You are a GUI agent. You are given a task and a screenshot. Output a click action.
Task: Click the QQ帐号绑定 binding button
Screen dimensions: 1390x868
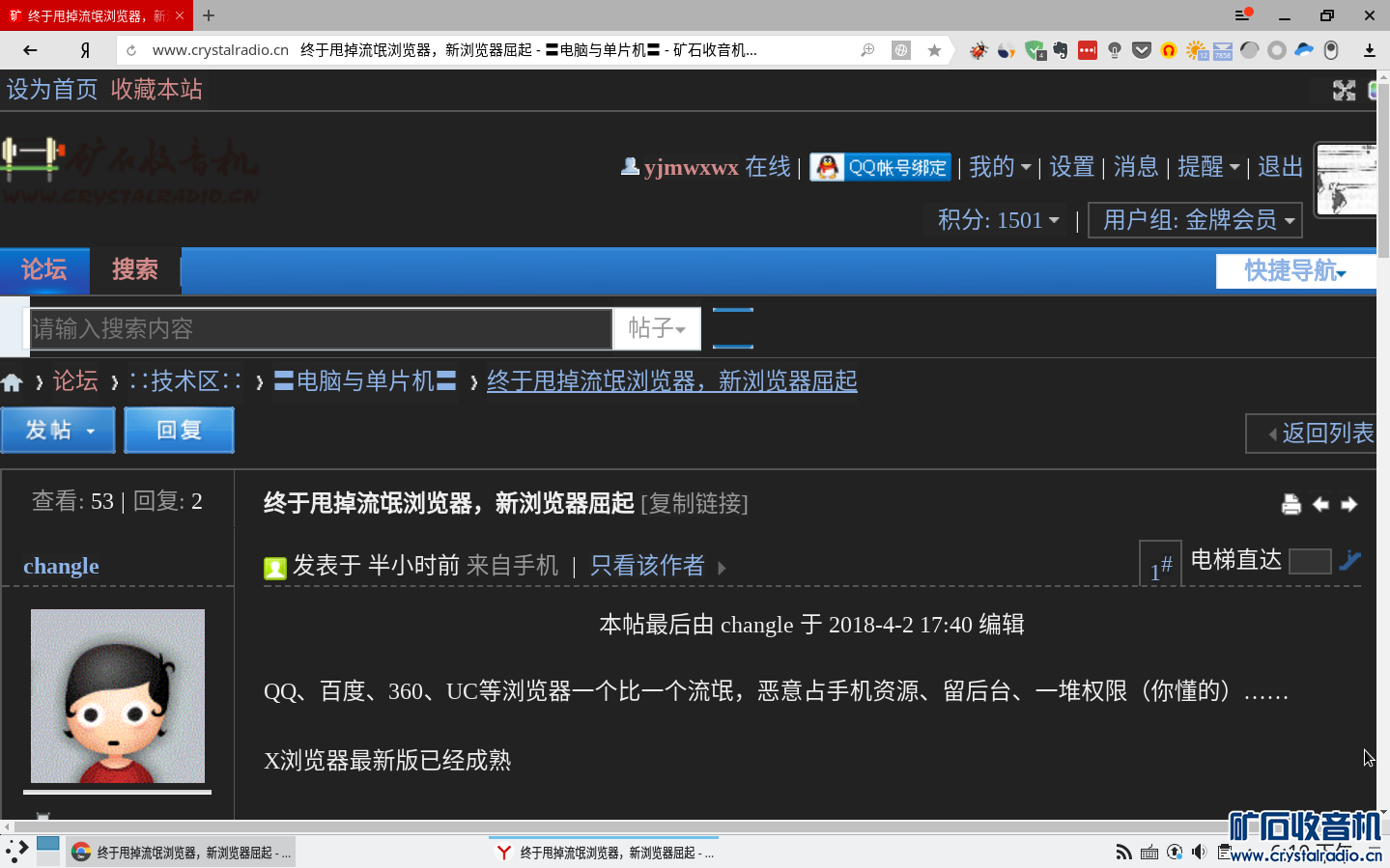click(881, 167)
